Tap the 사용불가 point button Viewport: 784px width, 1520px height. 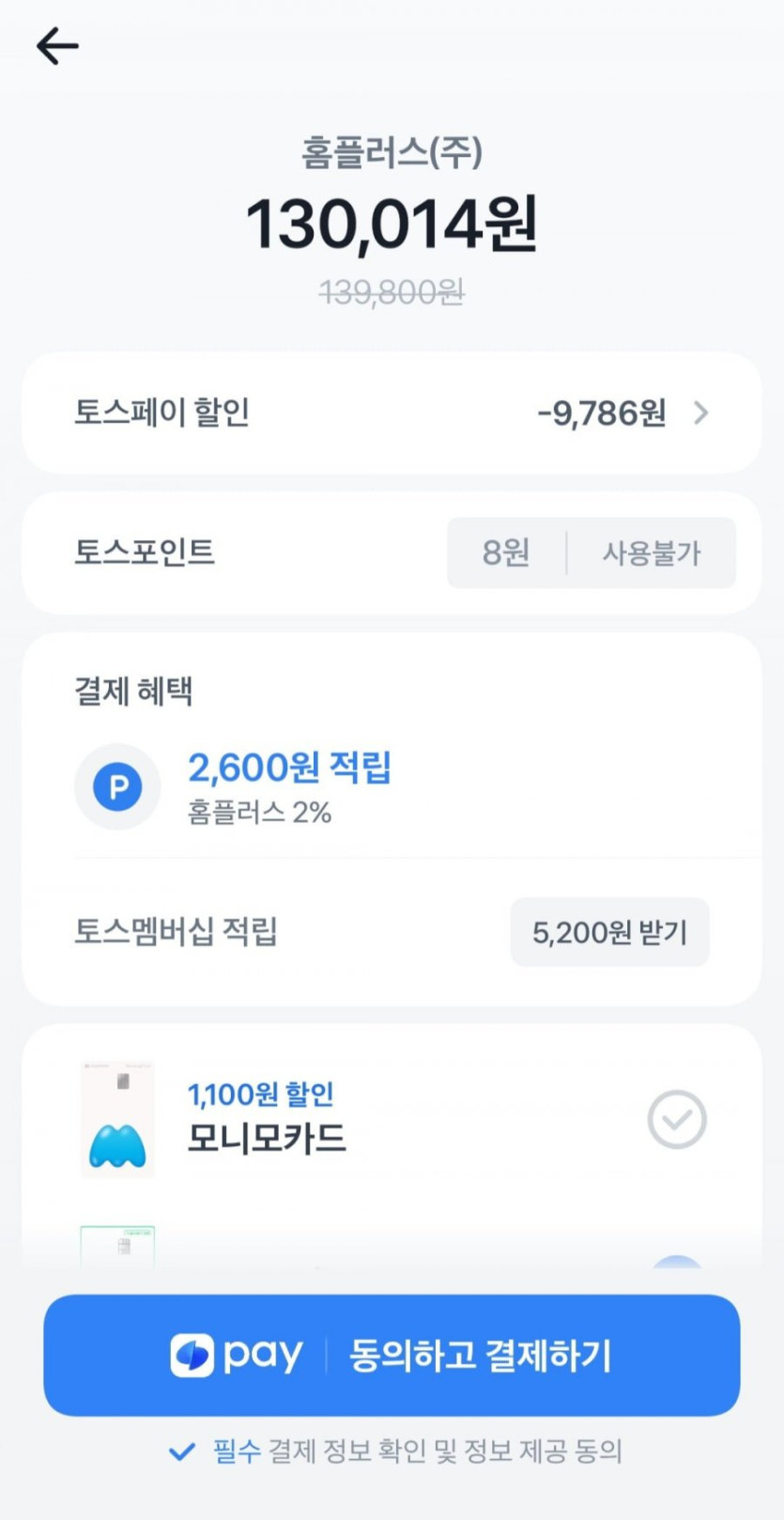point(651,552)
